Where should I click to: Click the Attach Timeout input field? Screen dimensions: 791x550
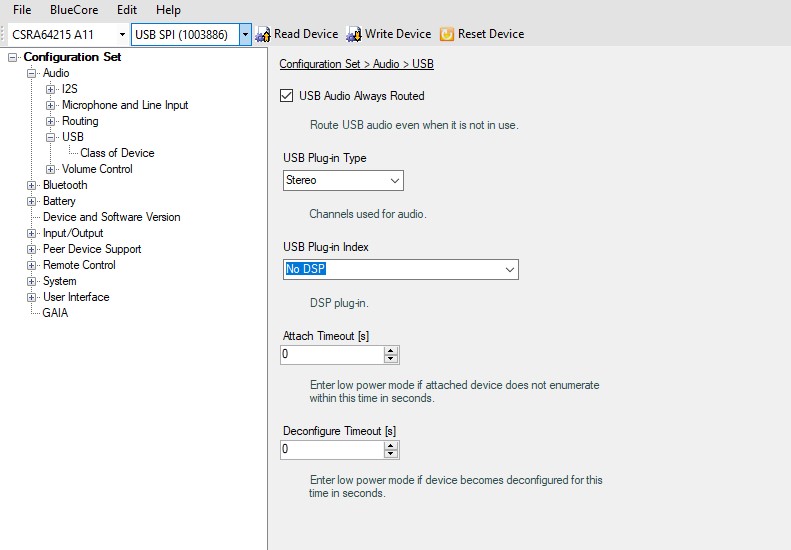(x=331, y=354)
